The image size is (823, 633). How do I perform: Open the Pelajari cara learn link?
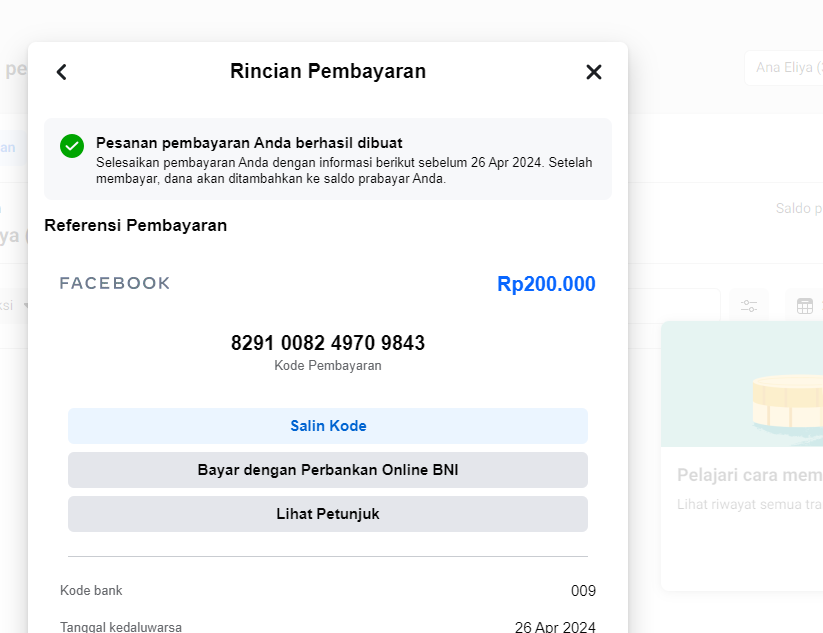click(x=749, y=475)
